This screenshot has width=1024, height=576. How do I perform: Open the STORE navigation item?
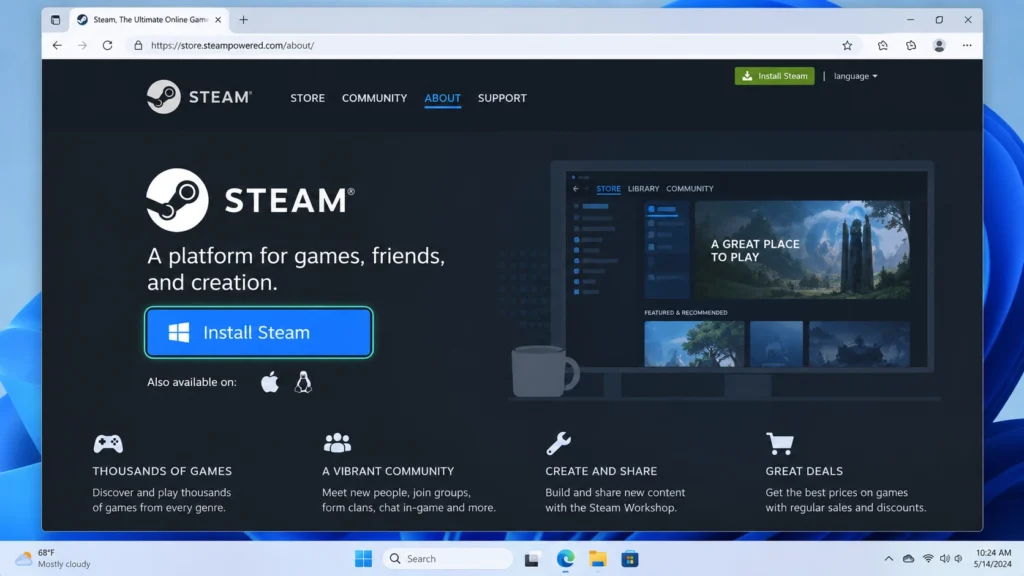308,98
